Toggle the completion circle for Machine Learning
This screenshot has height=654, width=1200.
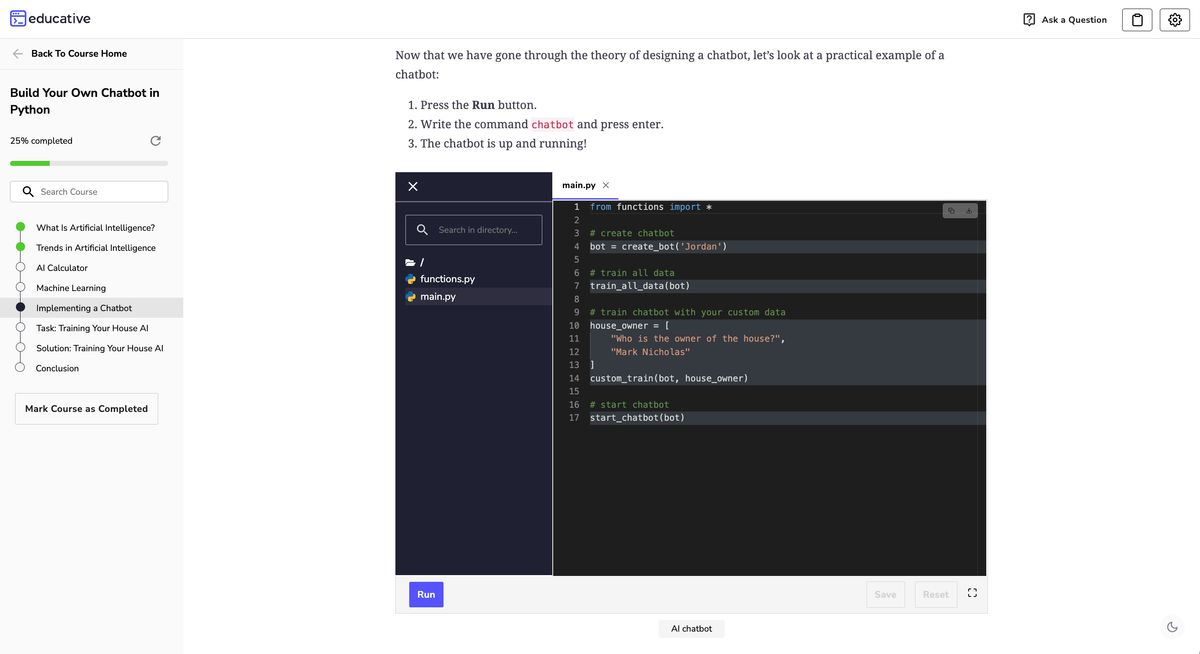coord(19,286)
